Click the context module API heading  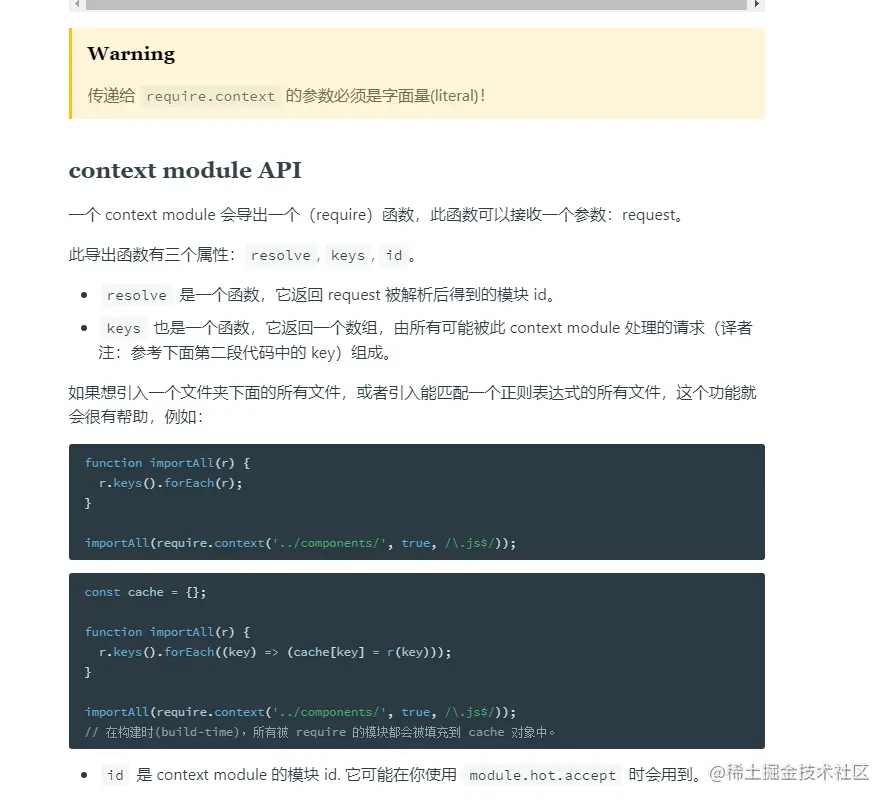click(185, 170)
